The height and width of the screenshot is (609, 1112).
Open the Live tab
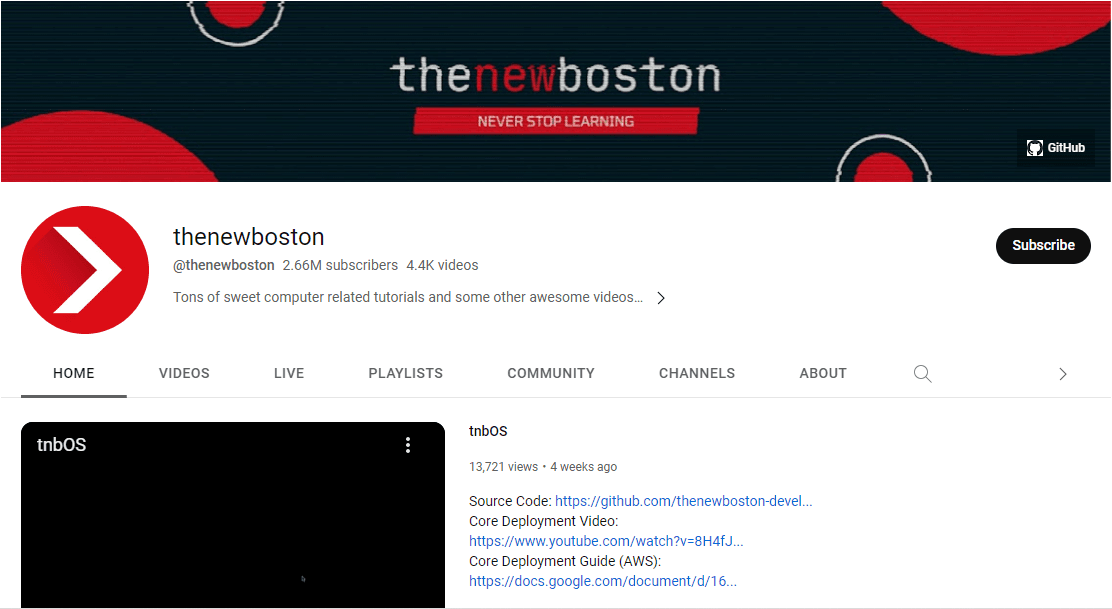tap(289, 373)
